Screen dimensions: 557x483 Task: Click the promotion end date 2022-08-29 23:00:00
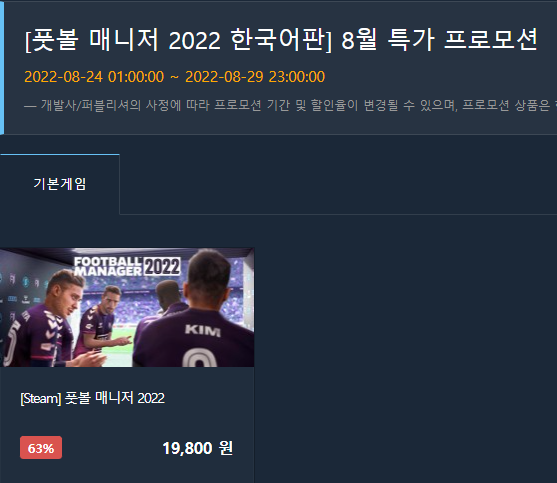coord(255,77)
